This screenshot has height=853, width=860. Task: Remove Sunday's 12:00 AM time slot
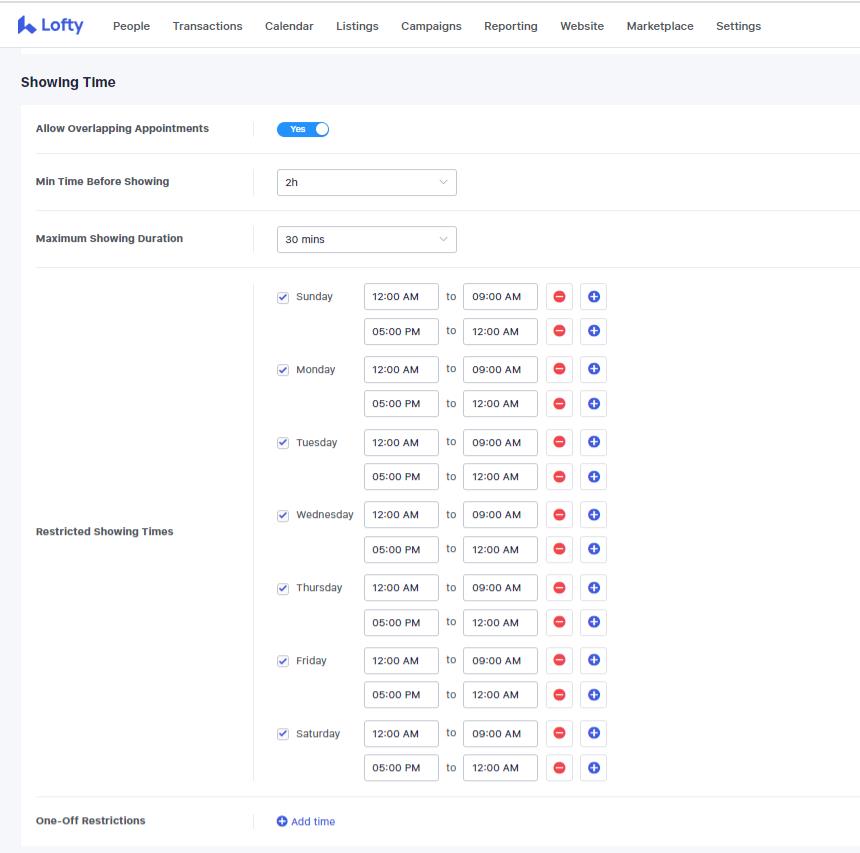tap(559, 296)
